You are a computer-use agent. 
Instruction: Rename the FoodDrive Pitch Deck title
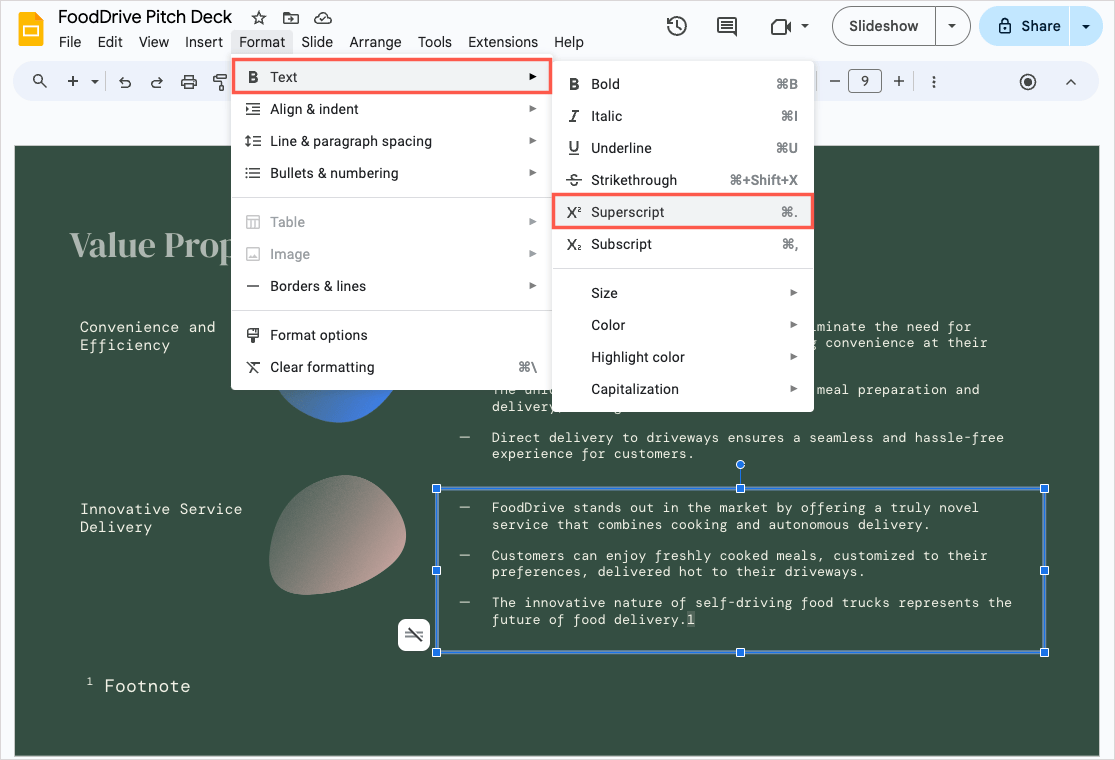[145, 17]
